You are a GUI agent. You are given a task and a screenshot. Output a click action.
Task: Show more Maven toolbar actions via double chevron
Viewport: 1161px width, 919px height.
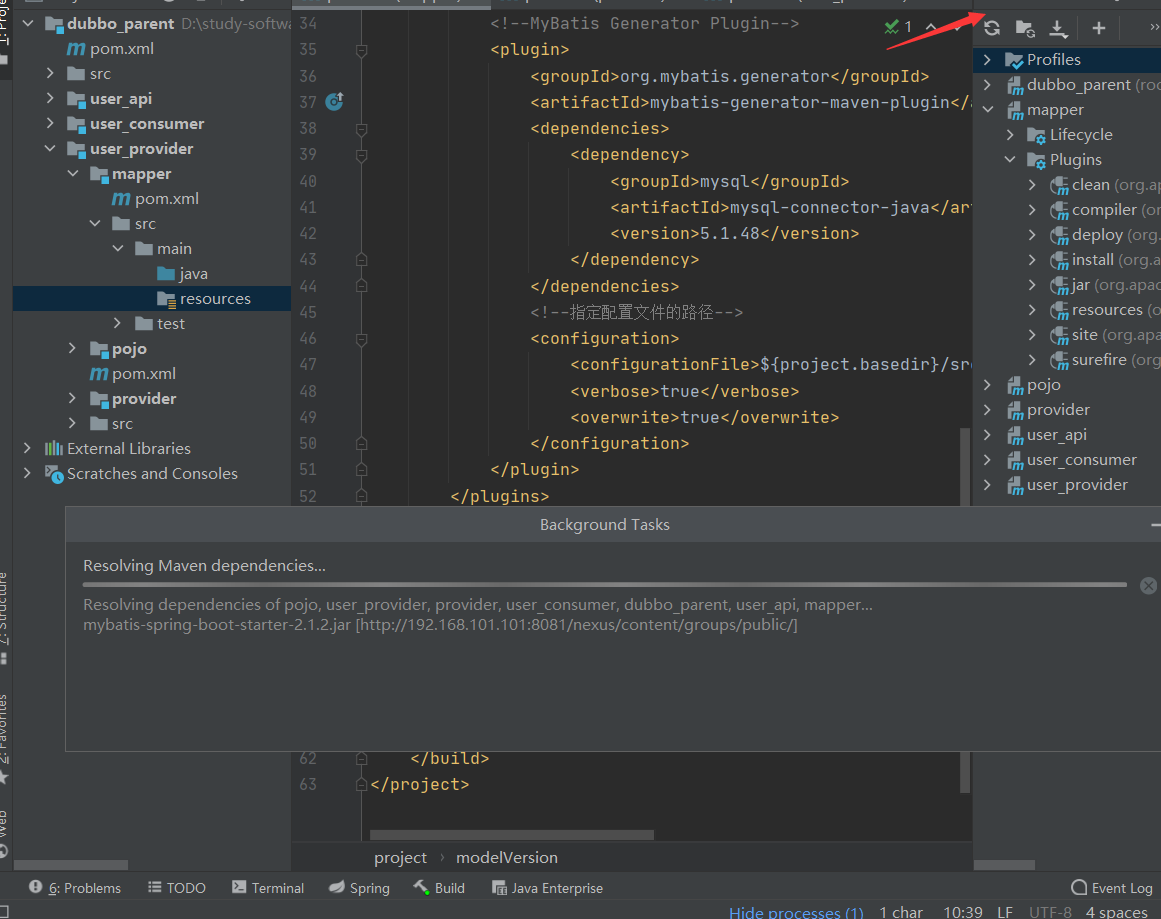(x=1154, y=28)
